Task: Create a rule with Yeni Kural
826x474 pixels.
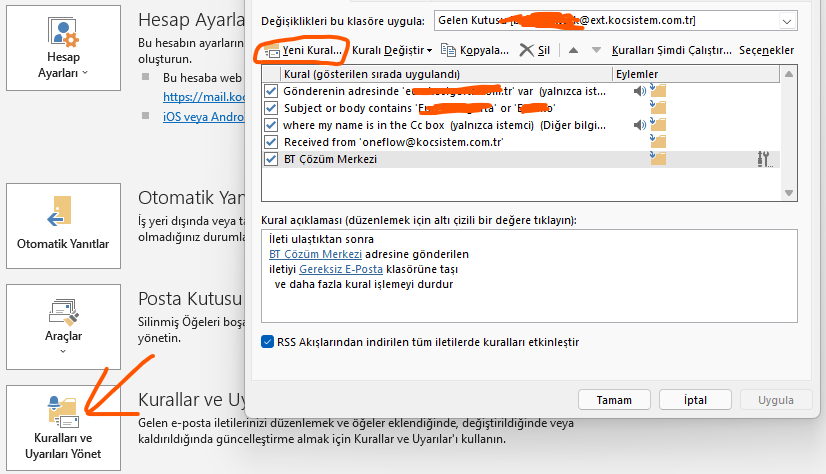Action: (303, 50)
